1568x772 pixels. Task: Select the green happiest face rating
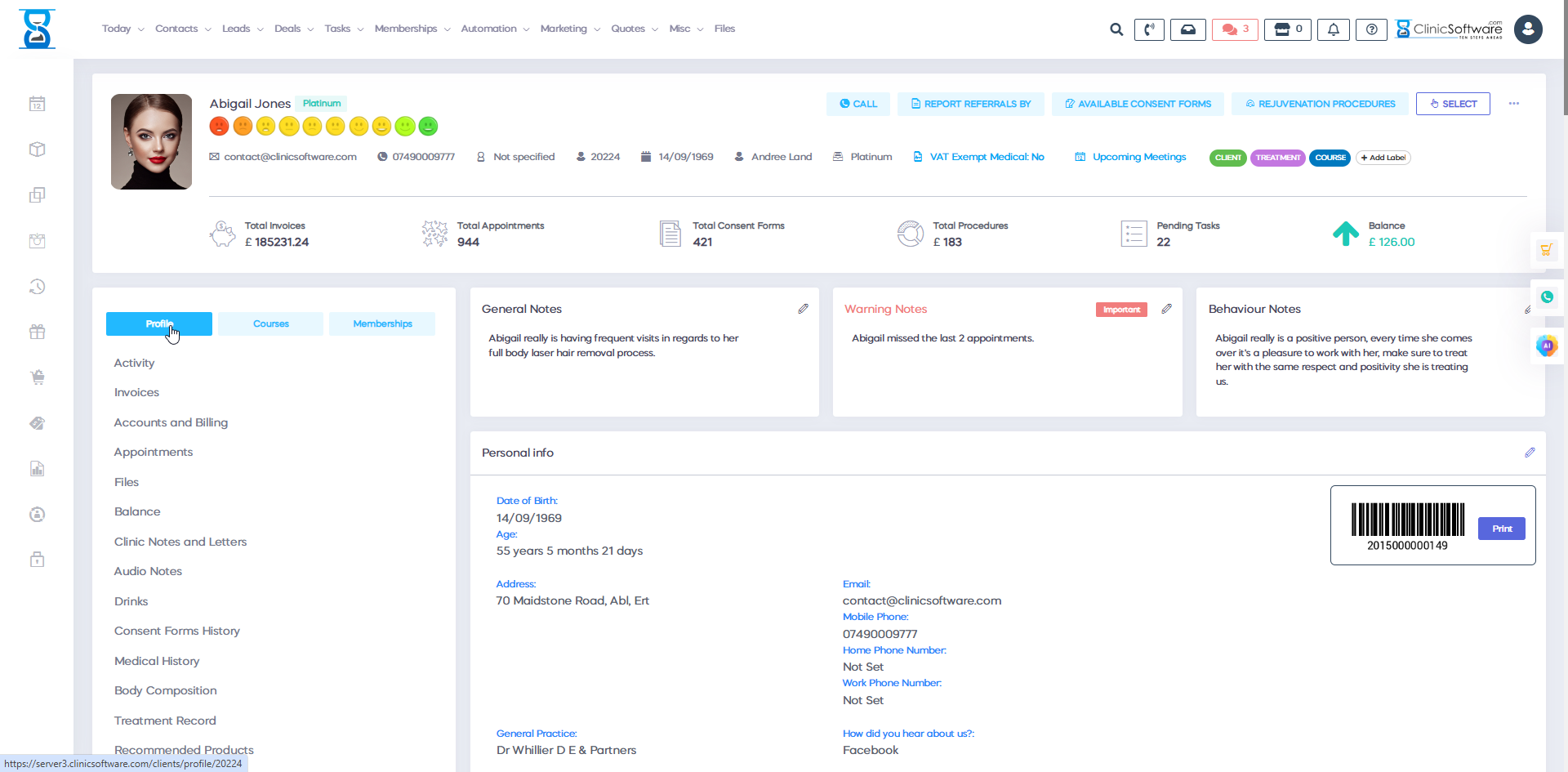coord(428,127)
